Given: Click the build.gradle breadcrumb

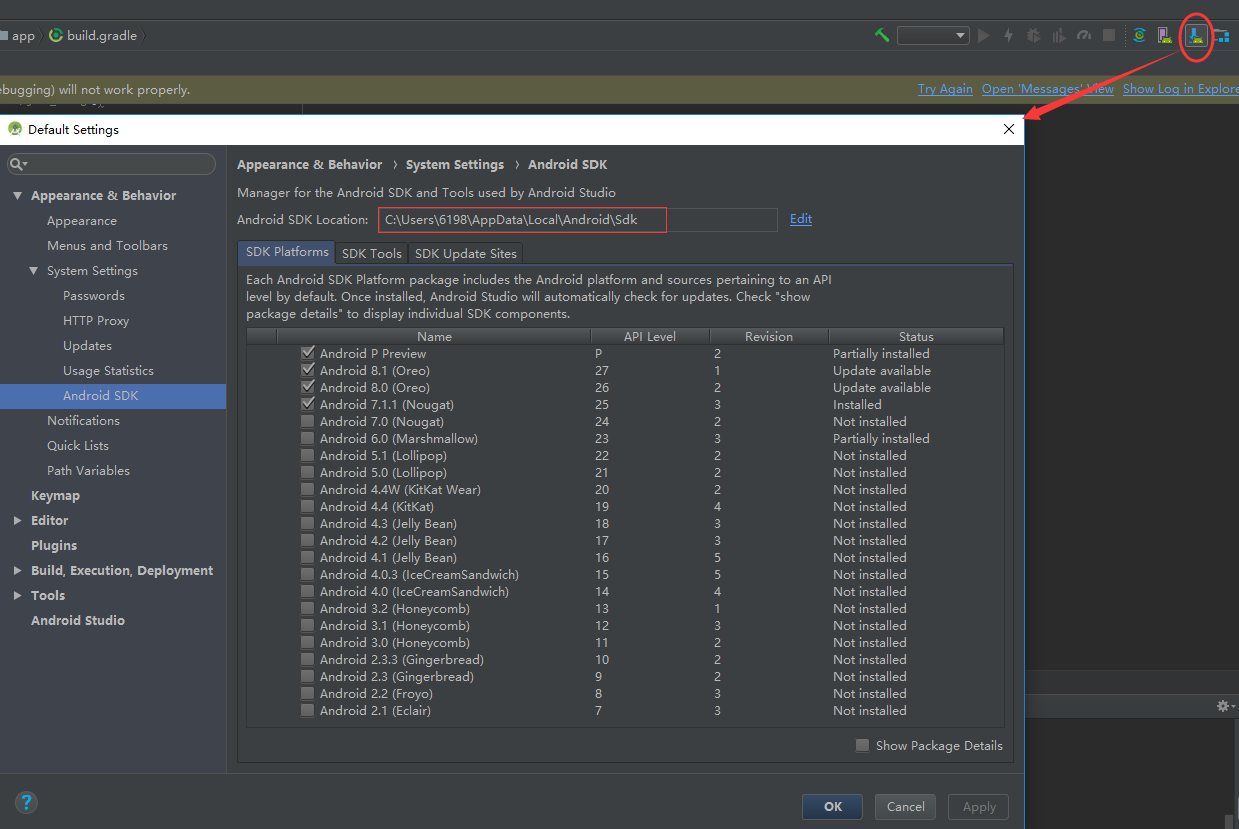Looking at the screenshot, I should pyautogui.click(x=93, y=35).
